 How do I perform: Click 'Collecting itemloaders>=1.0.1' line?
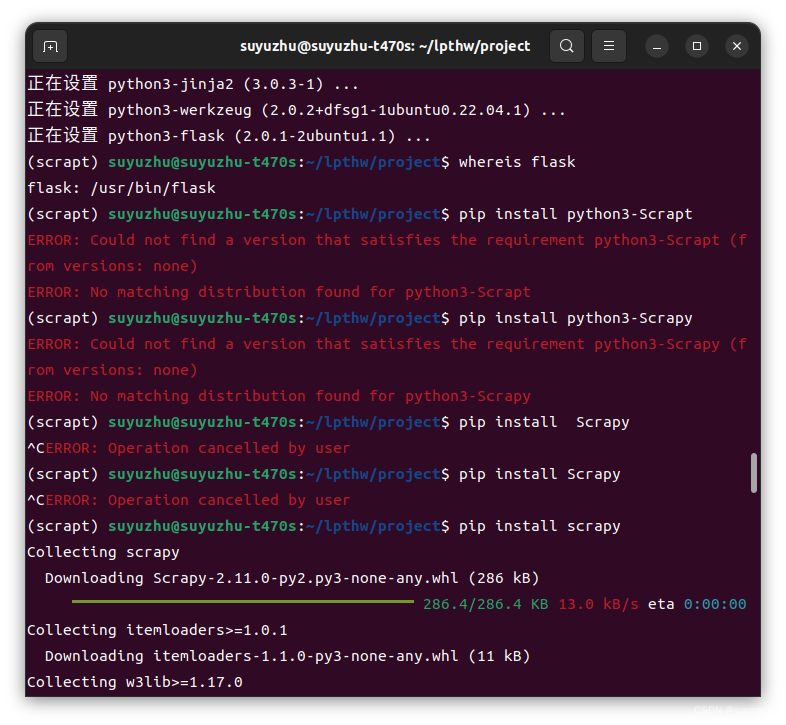click(x=157, y=630)
